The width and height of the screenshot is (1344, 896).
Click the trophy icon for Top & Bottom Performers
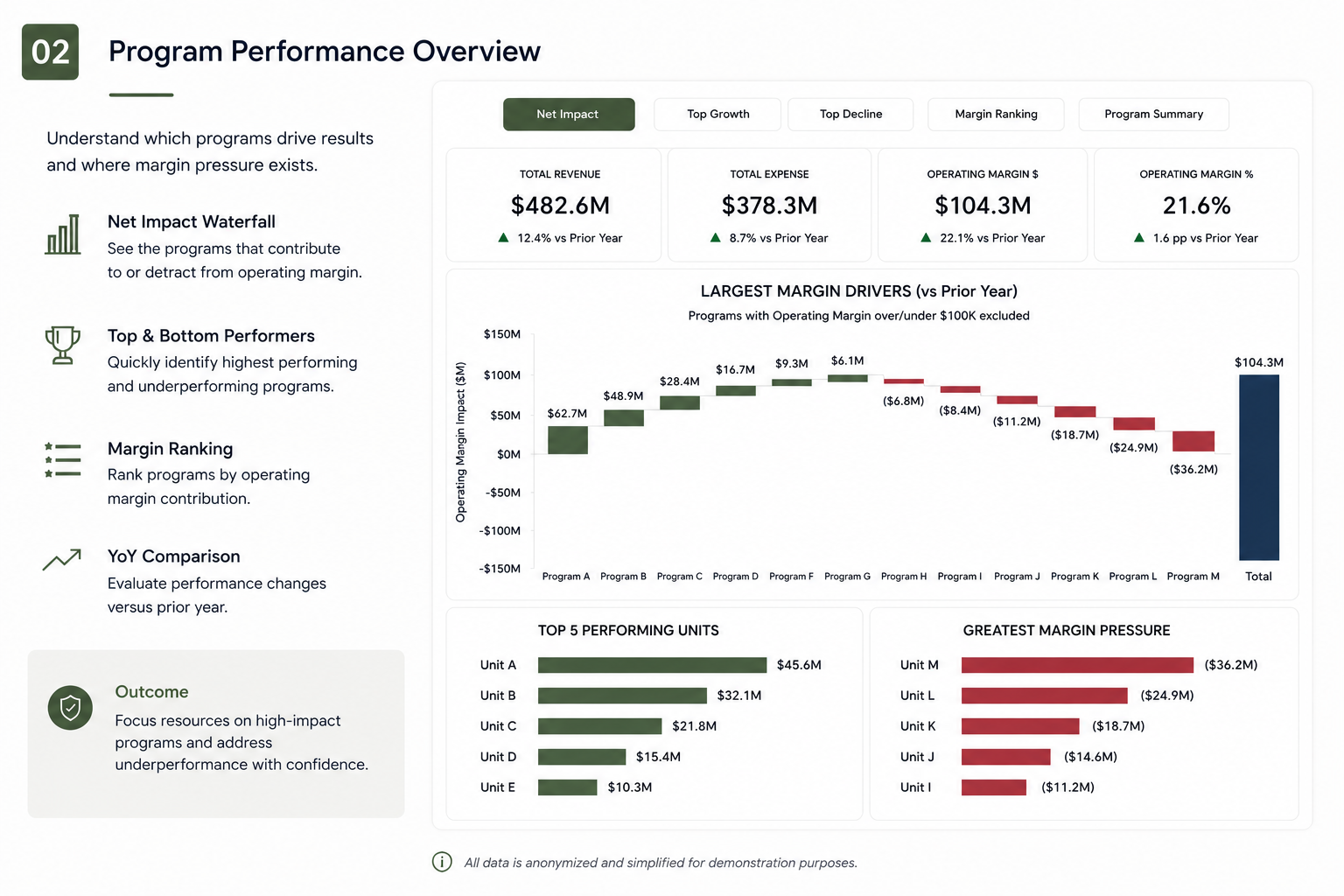point(62,345)
